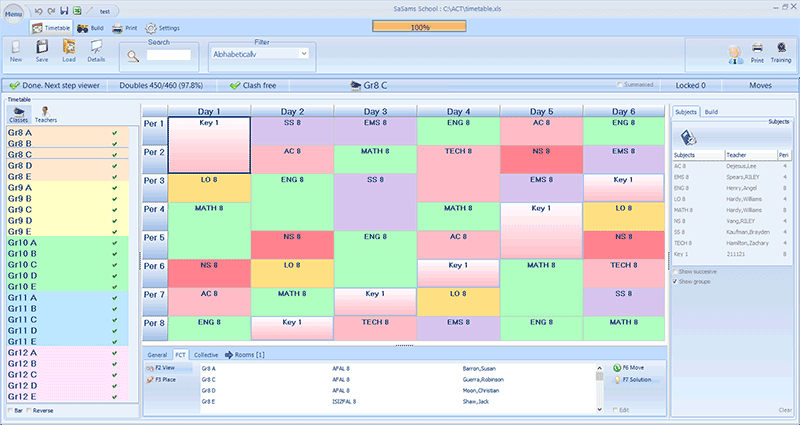Select the Gr8 D AFAL 8 row
Image resolution: width=800 pixels, height=425 pixels.
tap(398, 391)
